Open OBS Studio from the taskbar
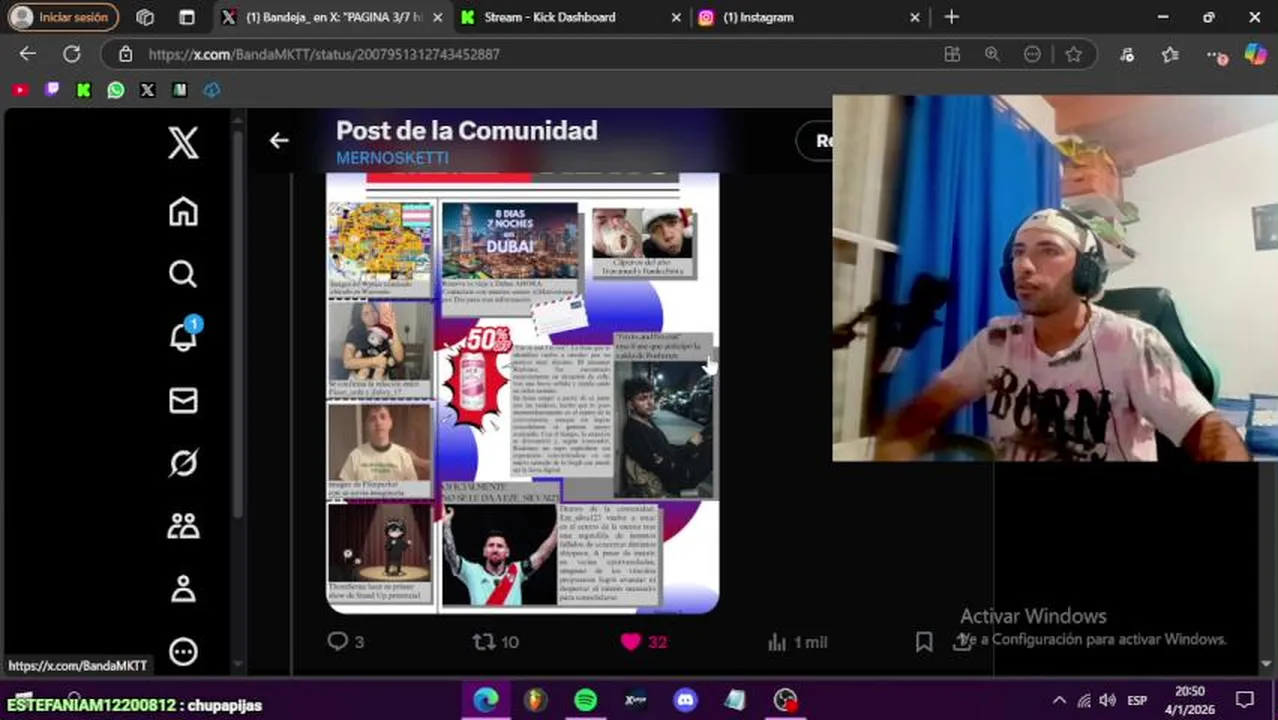Image resolution: width=1278 pixels, height=720 pixels. point(785,700)
